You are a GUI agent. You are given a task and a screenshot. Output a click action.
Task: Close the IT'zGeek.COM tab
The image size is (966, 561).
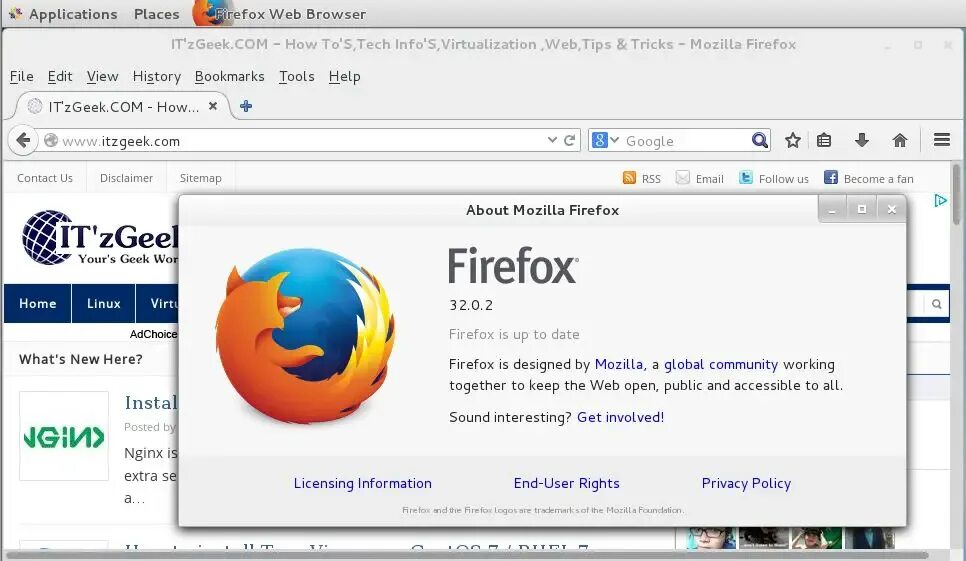coord(213,106)
